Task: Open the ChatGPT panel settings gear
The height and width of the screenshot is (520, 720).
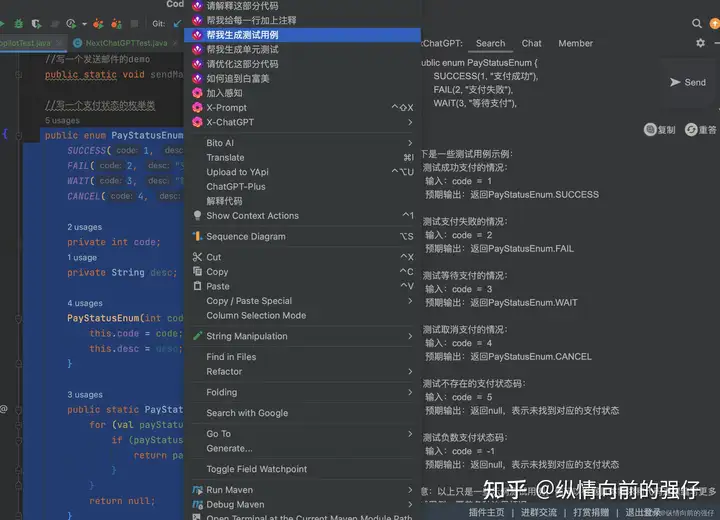Action: pyautogui.click(x=700, y=43)
